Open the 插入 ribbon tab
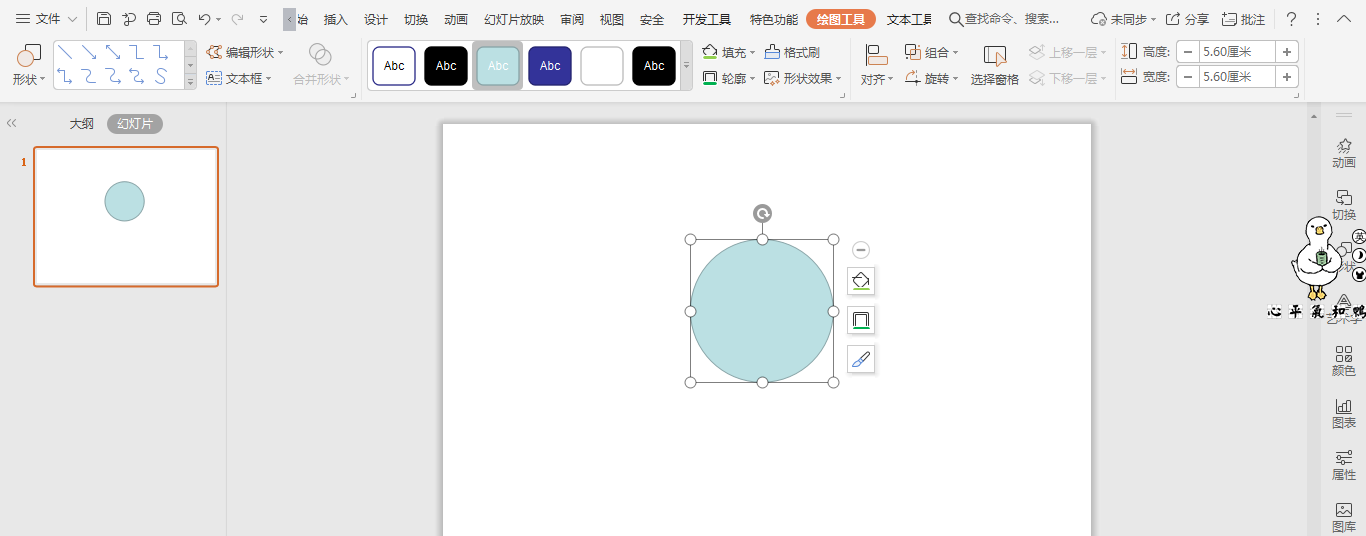This screenshot has width=1366, height=536. point(336,19)
